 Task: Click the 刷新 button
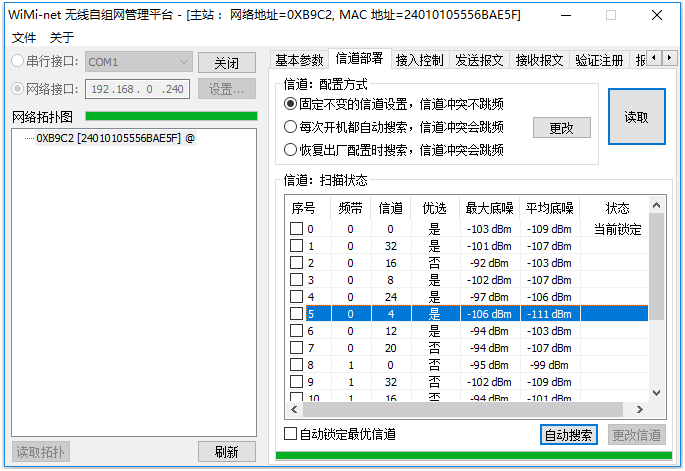point(227,452)
